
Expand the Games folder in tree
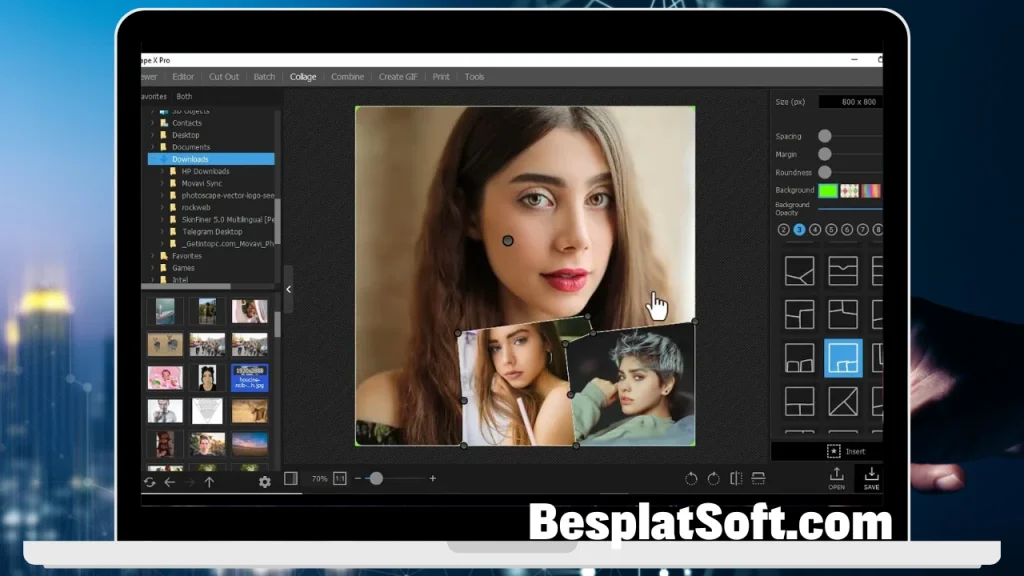pyautogui.click(x=153, y=268)
